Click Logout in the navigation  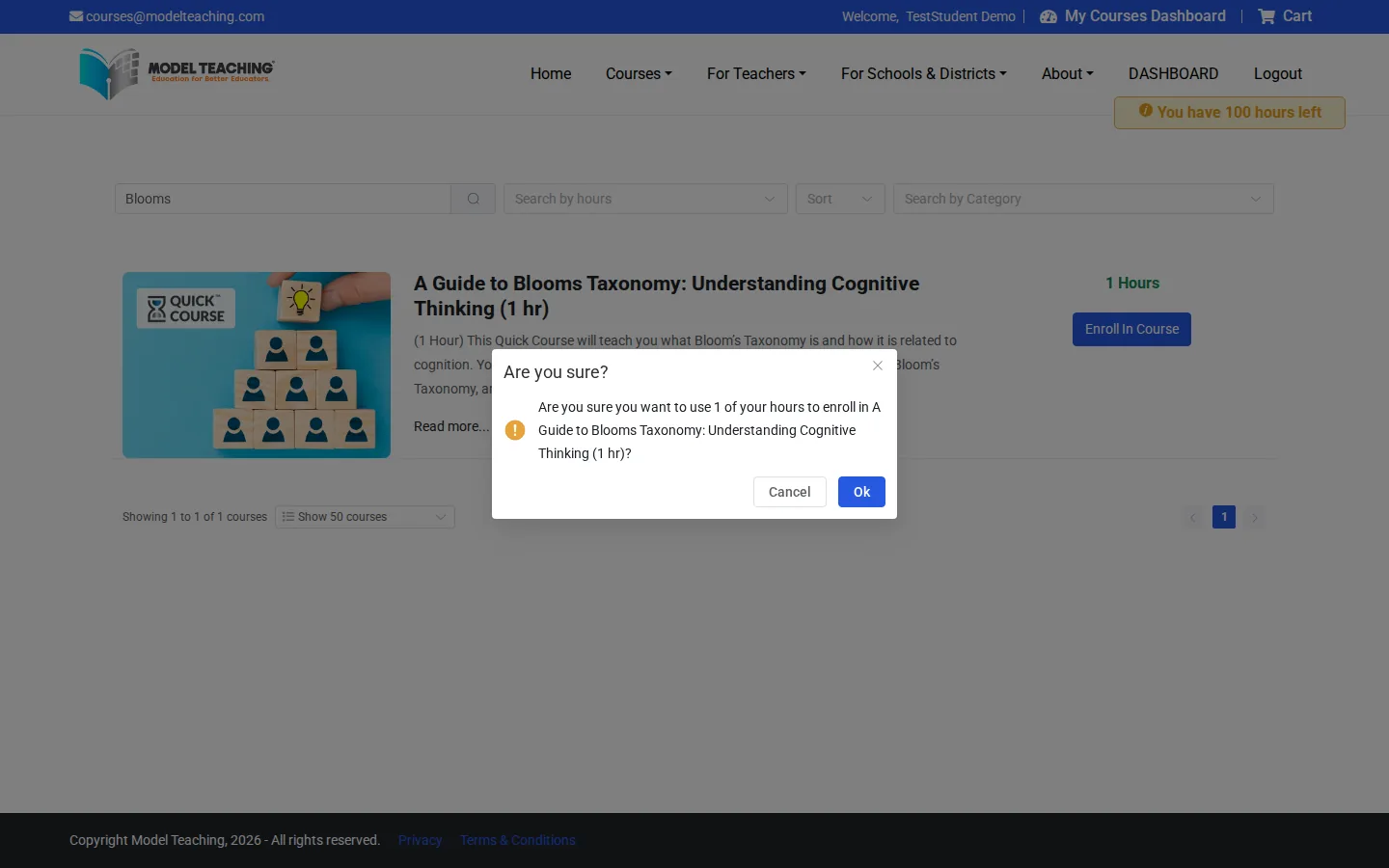[x=1277, y=73]
